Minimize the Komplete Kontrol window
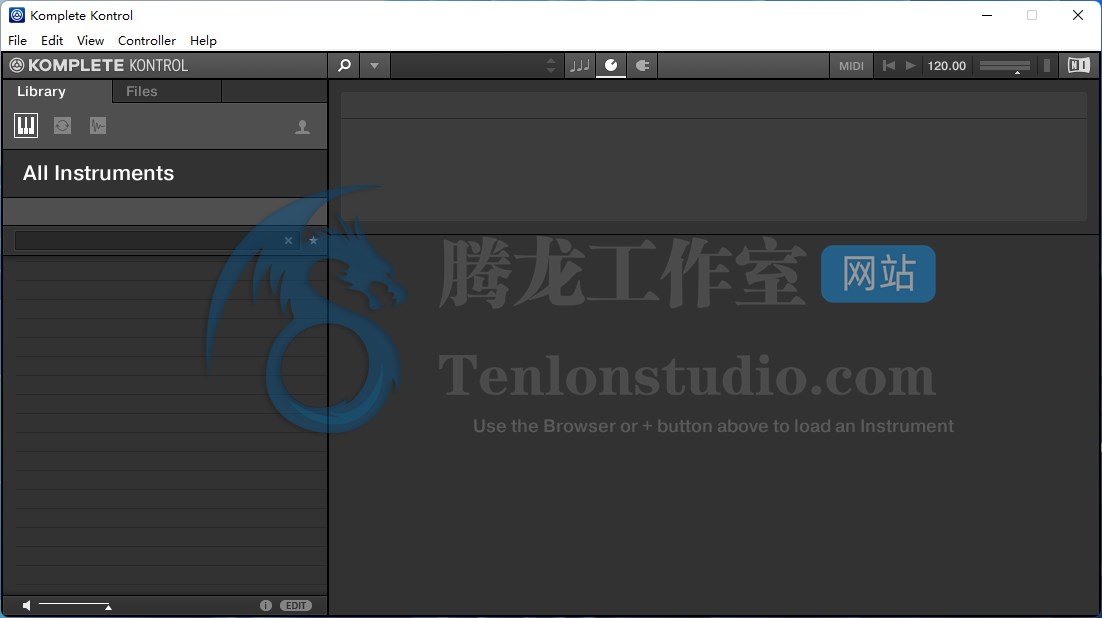The width and height of the screenshot is (1102, 618). tap(987, 15)
